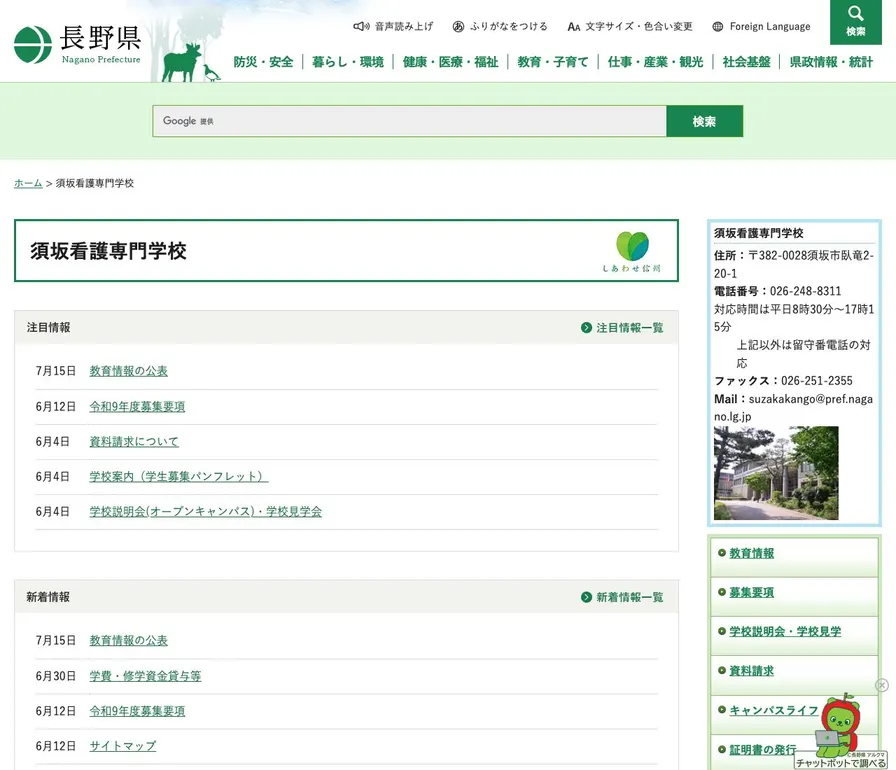Screen dimensions: 896x770
Task: Open sidebar 証明書の発行 link
Action: click(762, 749)
